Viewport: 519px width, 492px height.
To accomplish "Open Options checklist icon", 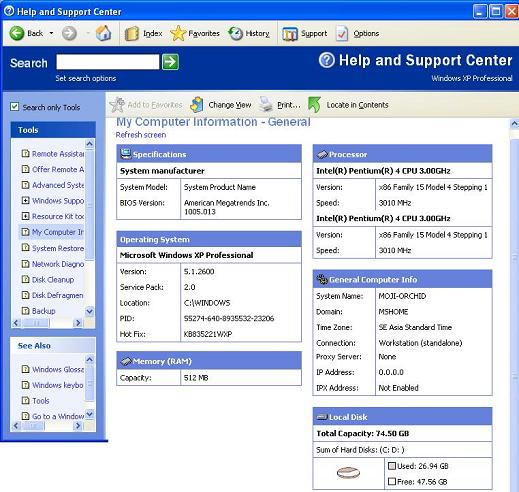I will tap(342, 33).
